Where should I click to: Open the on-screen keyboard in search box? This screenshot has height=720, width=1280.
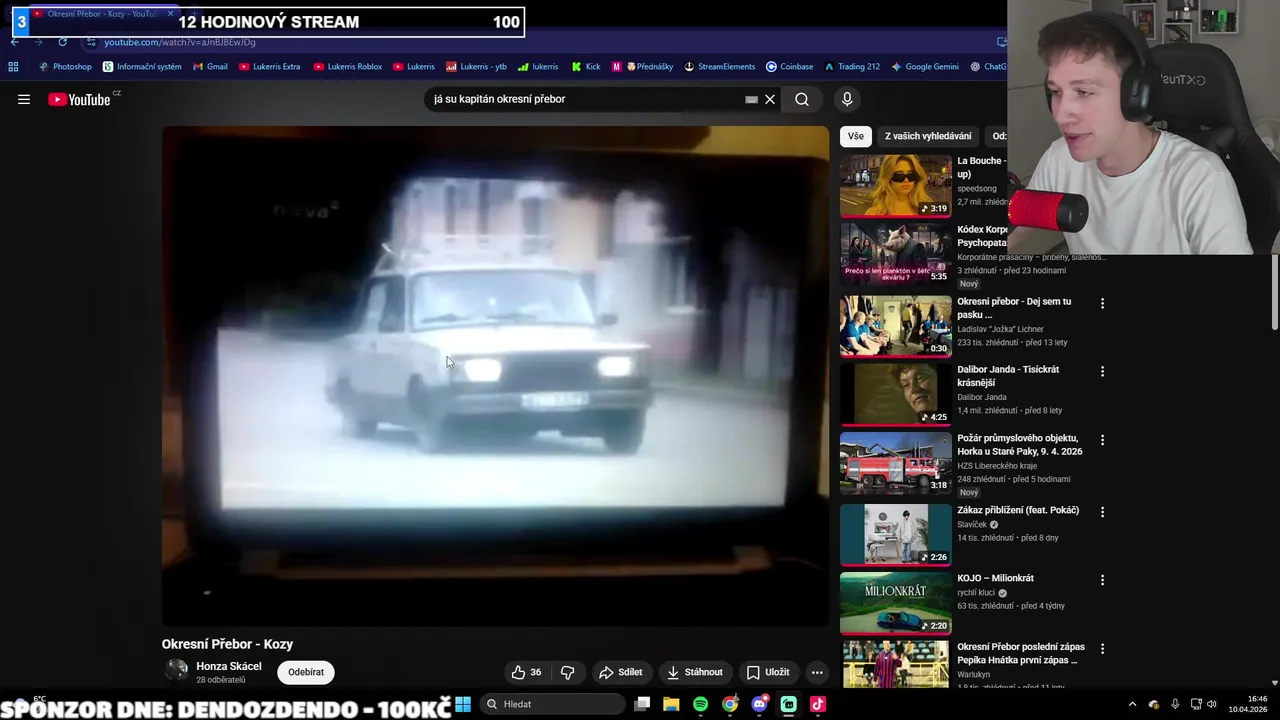pos(751,99)
